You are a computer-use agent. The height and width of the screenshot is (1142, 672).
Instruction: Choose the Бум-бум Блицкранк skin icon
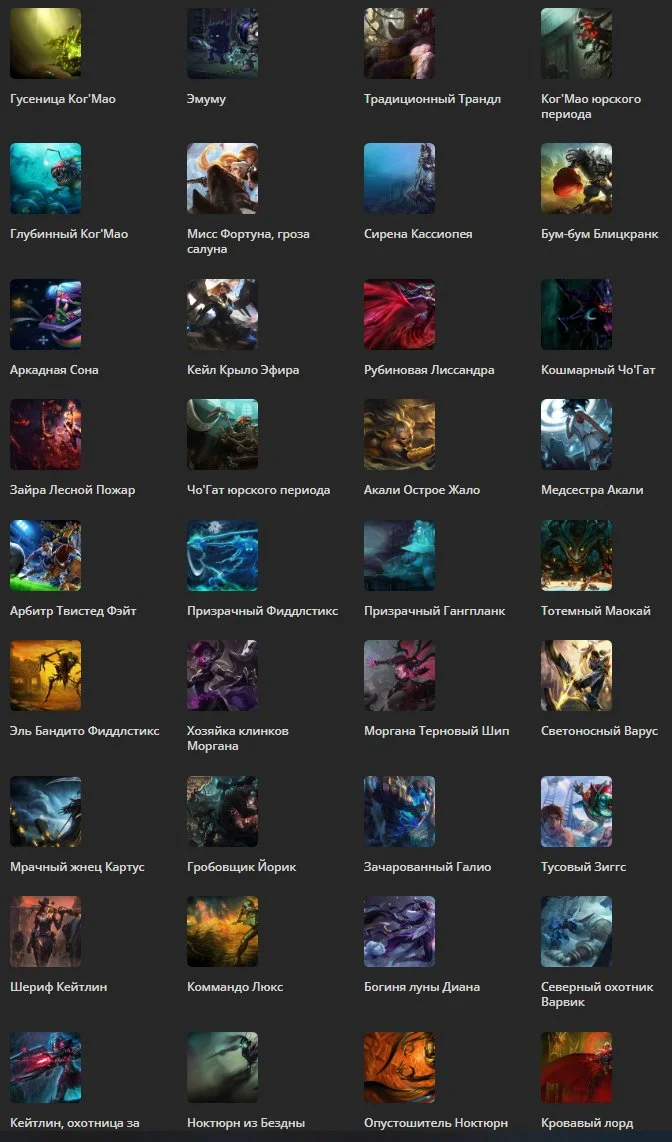pos(576,178)
